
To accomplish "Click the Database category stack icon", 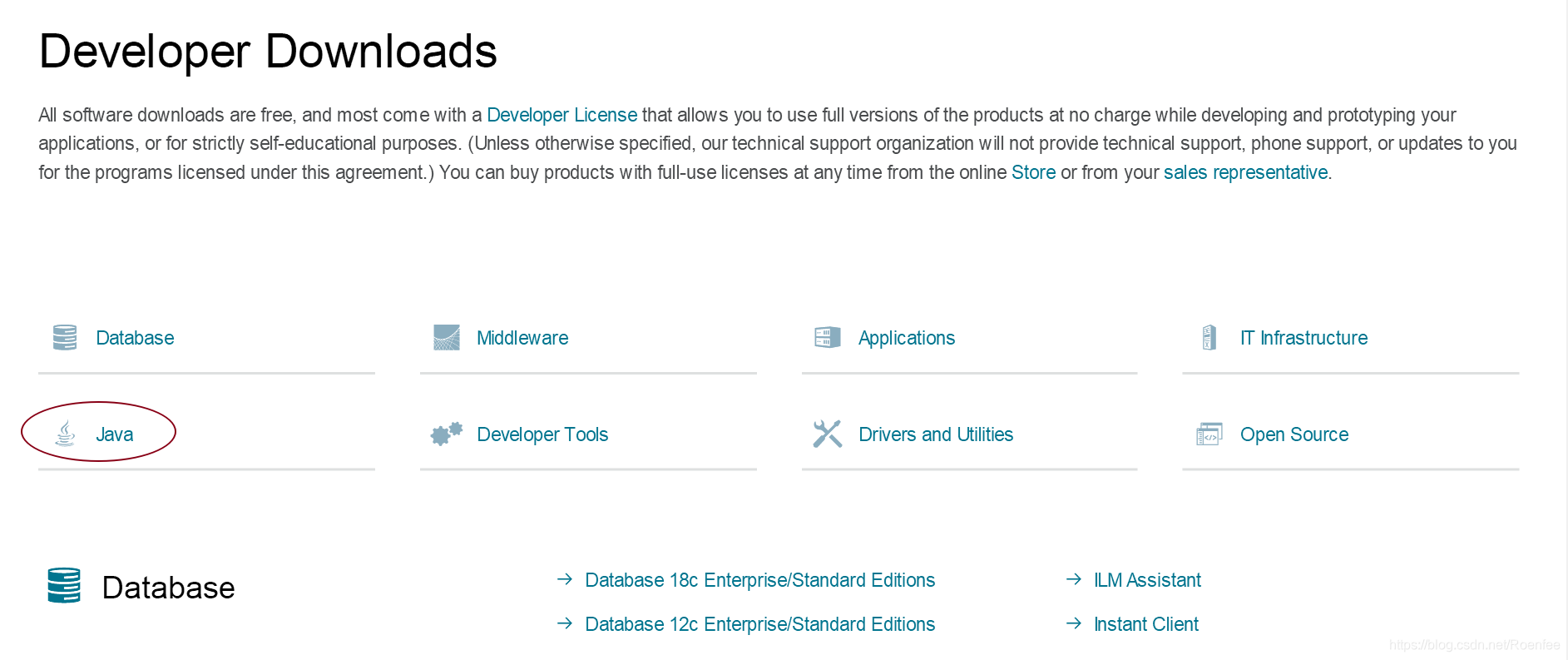I will [x=65, y=337].
